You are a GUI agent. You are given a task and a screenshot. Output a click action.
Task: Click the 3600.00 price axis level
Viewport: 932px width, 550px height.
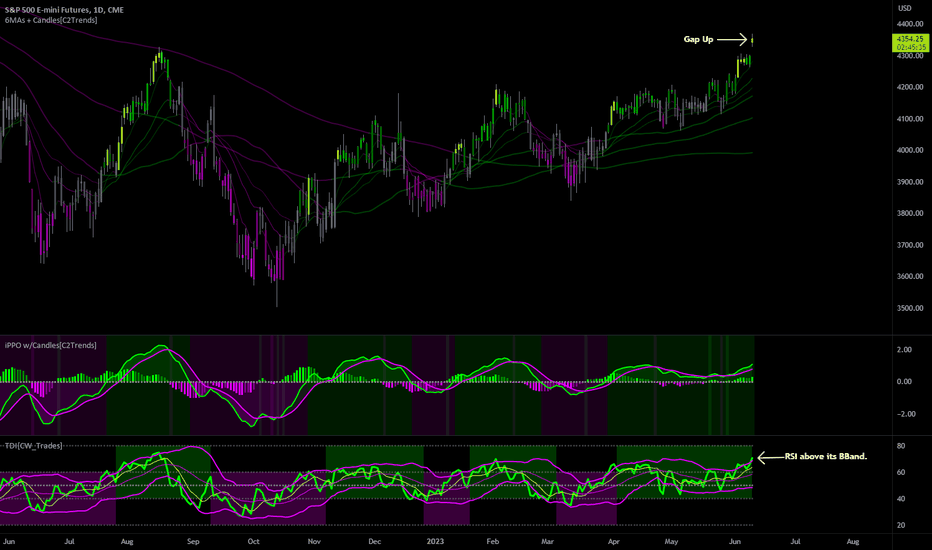pyautogui.click(x=910, y=276)
